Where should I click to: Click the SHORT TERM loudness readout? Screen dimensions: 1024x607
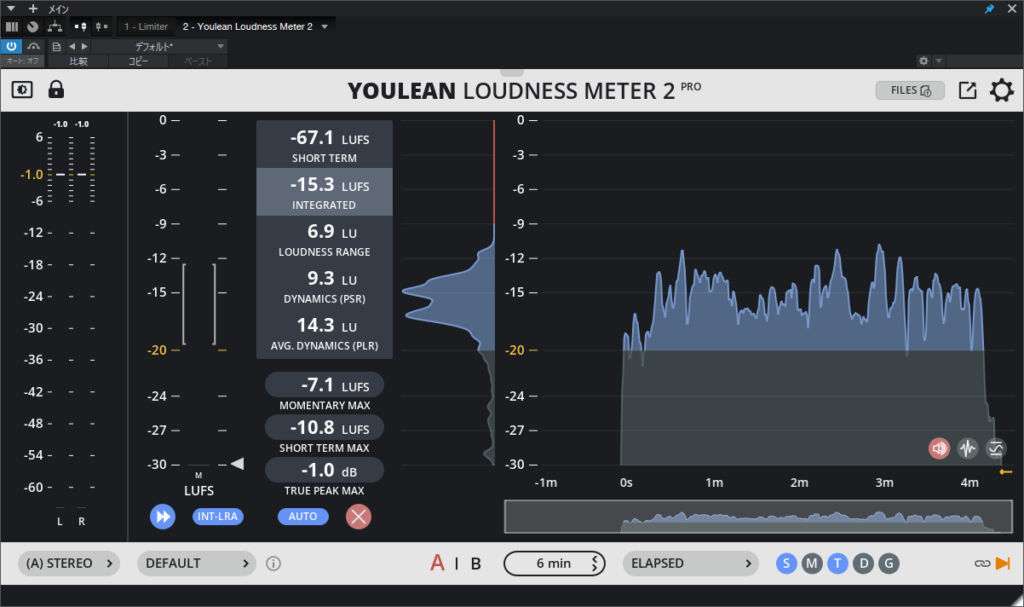tap(325, 144)
